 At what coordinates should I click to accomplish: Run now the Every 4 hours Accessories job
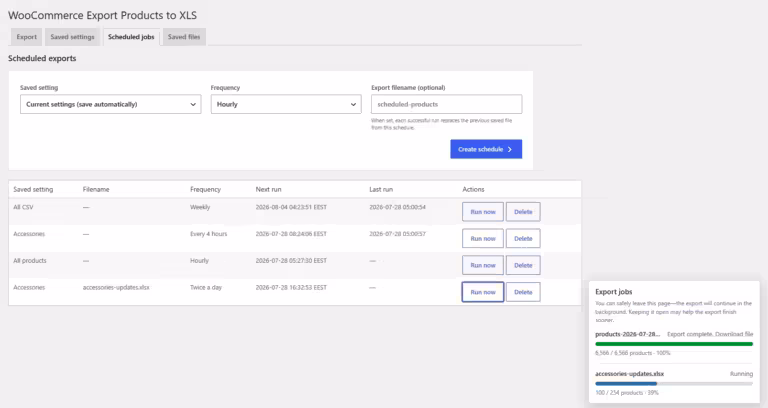(x=483, y=239)
